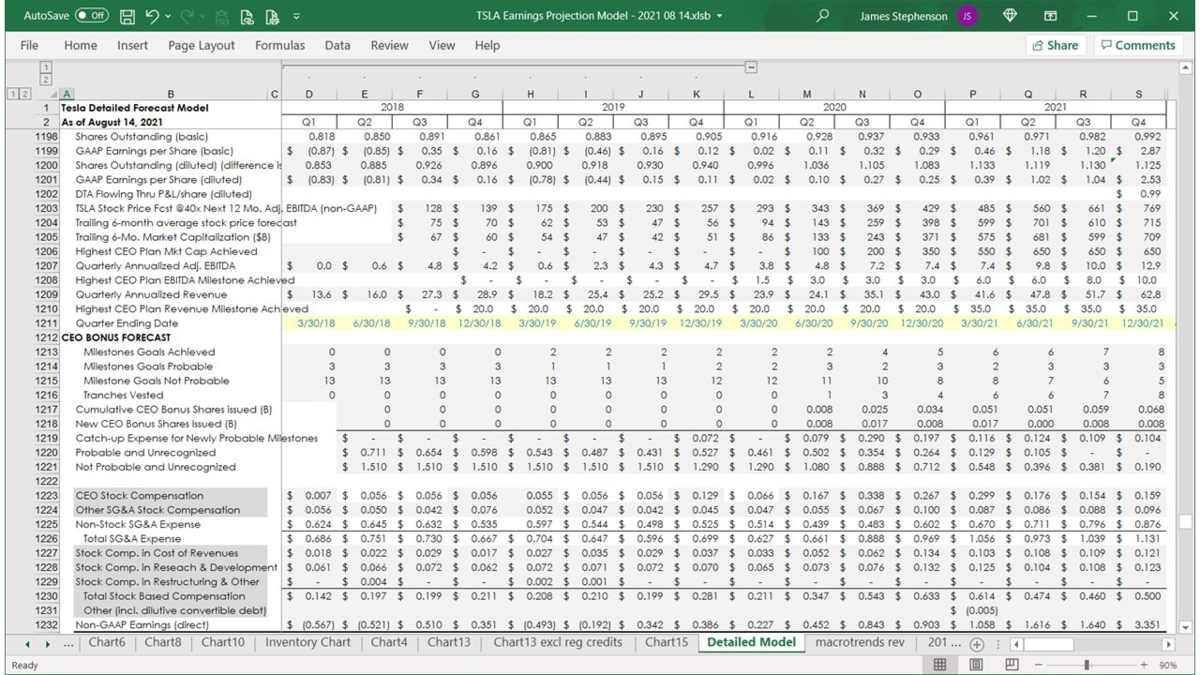Screen dimensions: 1200x675
Task: Click the diamond premium icon
Action: point(1009,16)
